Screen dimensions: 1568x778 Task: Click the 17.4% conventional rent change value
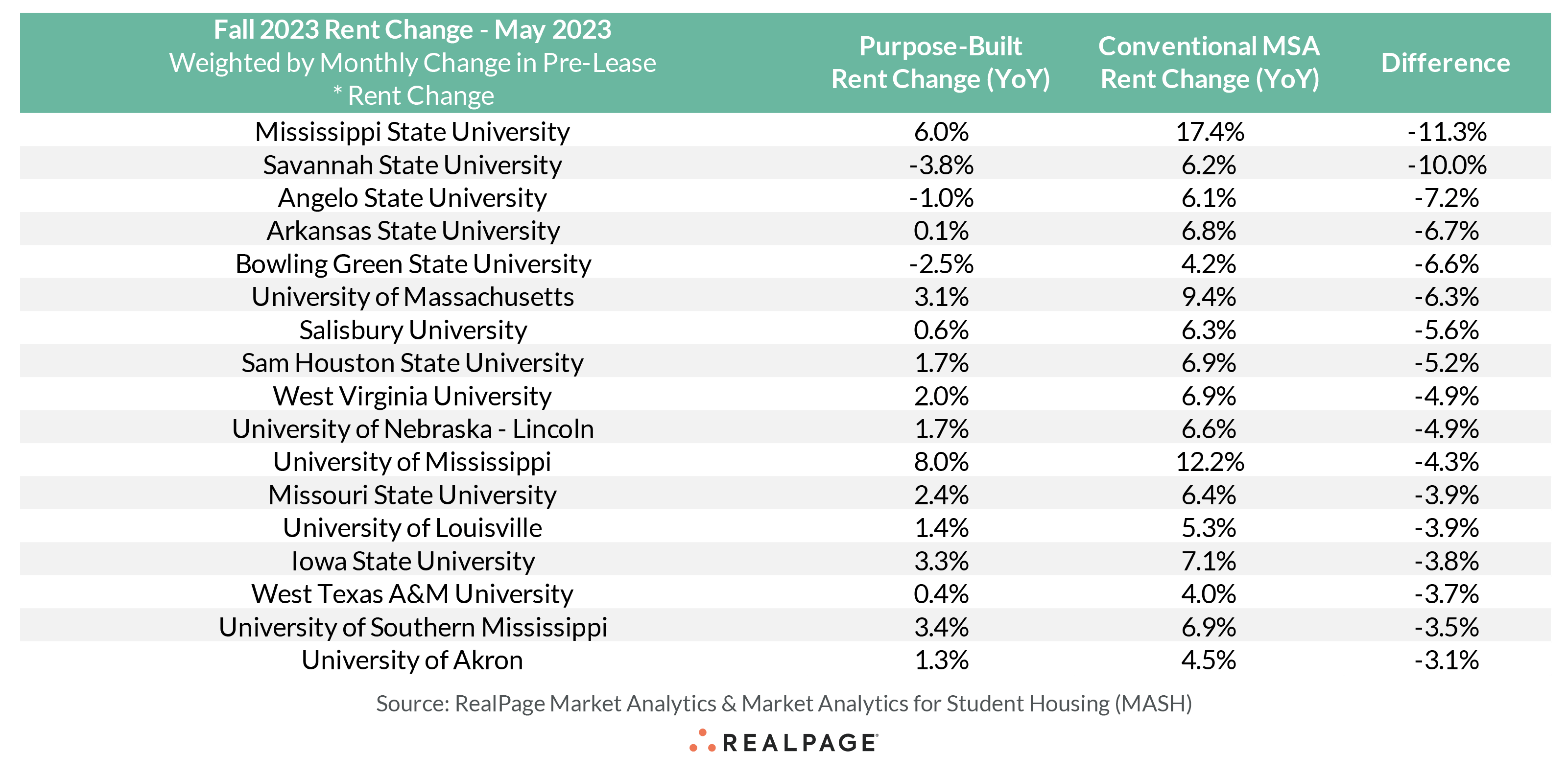coord(1210,132)
